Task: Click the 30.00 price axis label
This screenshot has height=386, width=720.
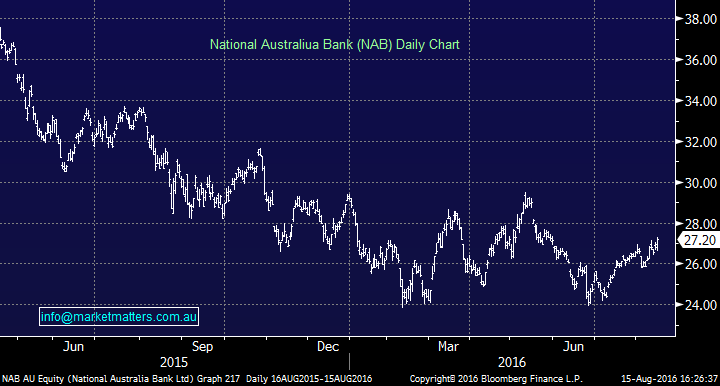Action: (x=701, y=183)
